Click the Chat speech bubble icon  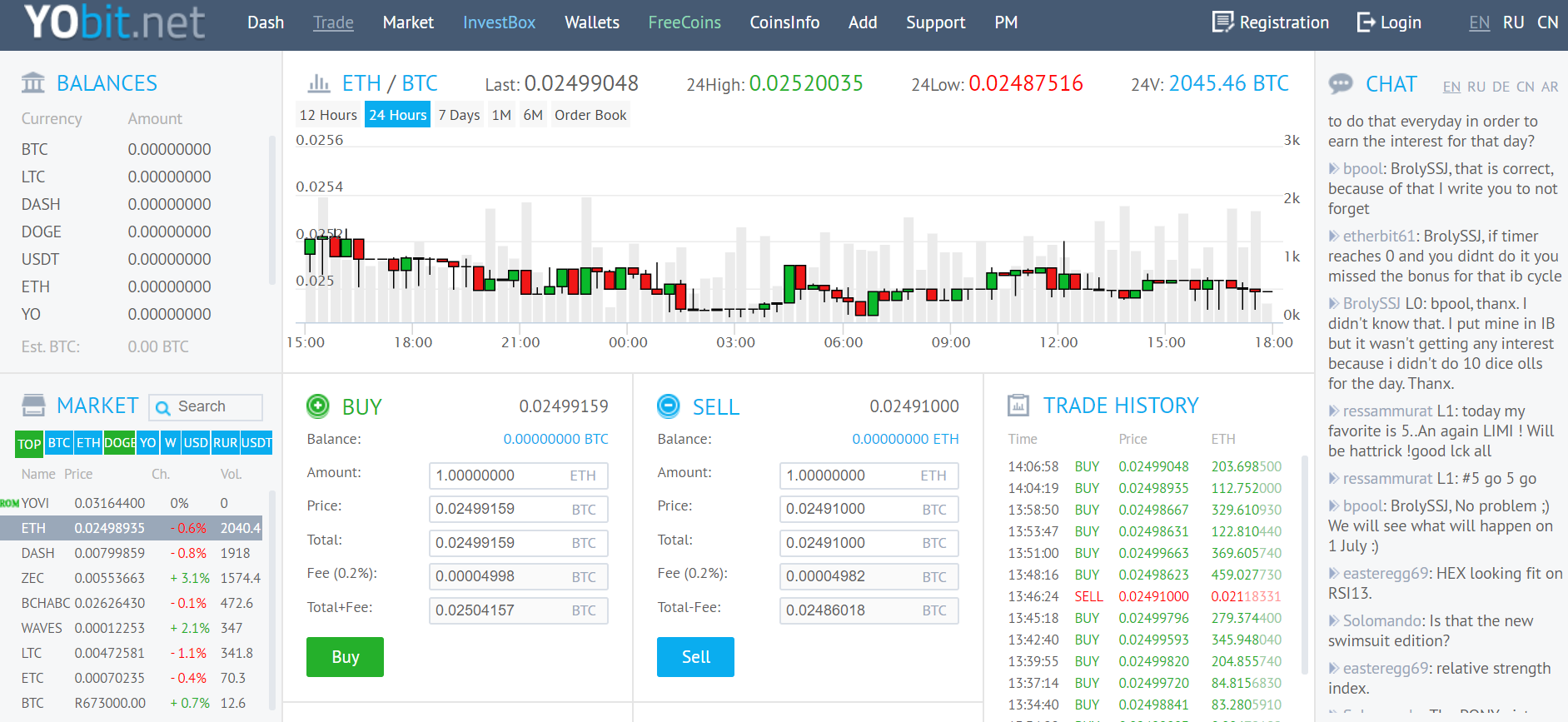pyautogui.click(x=1341, y=83)
